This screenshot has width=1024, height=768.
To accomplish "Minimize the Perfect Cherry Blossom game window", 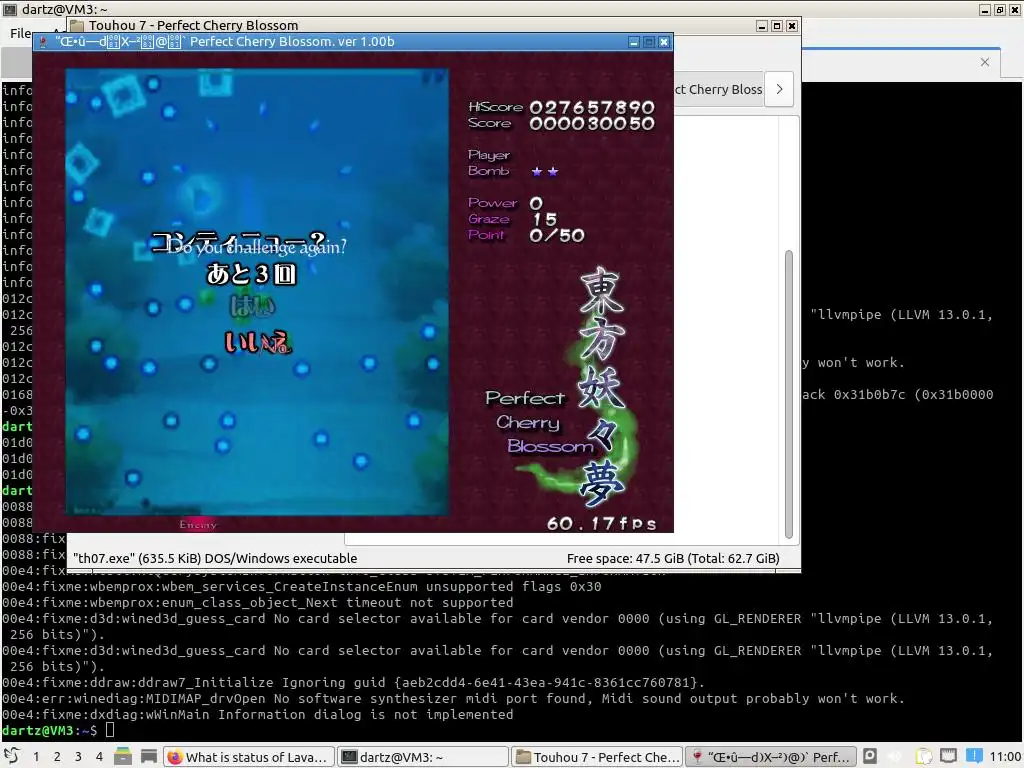I will 633,42.
